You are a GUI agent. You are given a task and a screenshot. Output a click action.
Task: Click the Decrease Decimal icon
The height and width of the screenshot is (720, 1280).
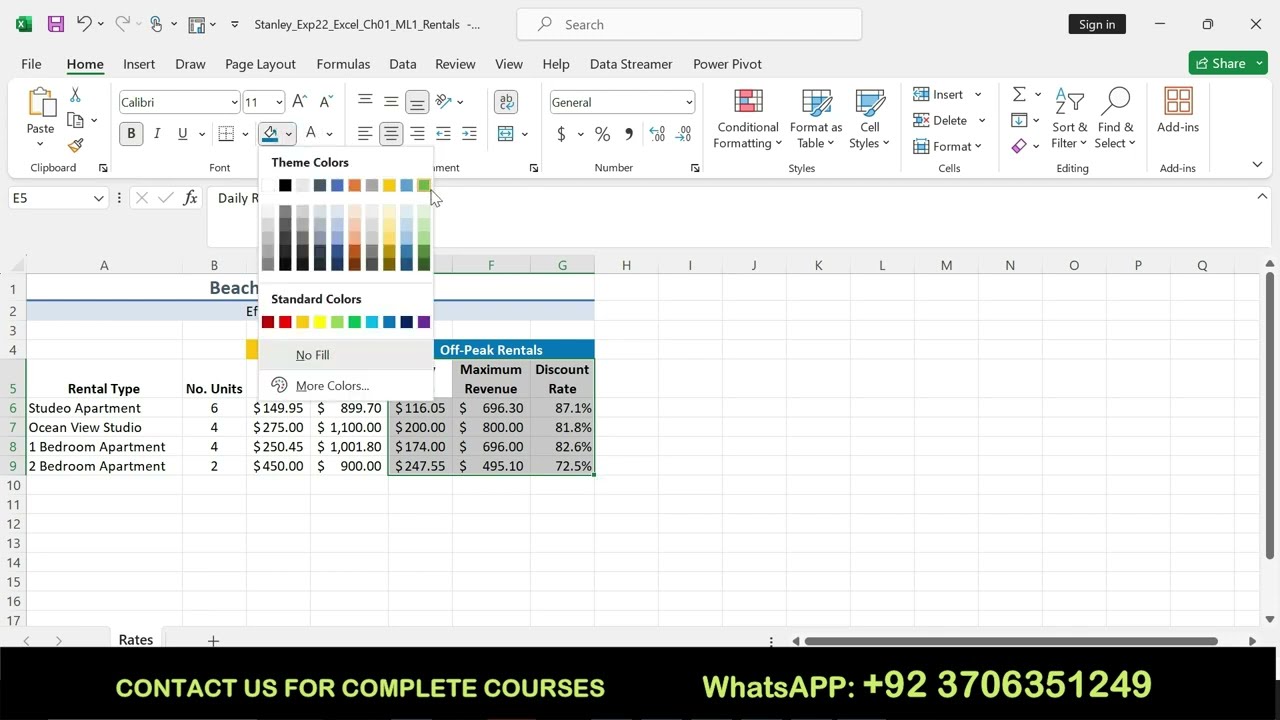click(684, 133)
